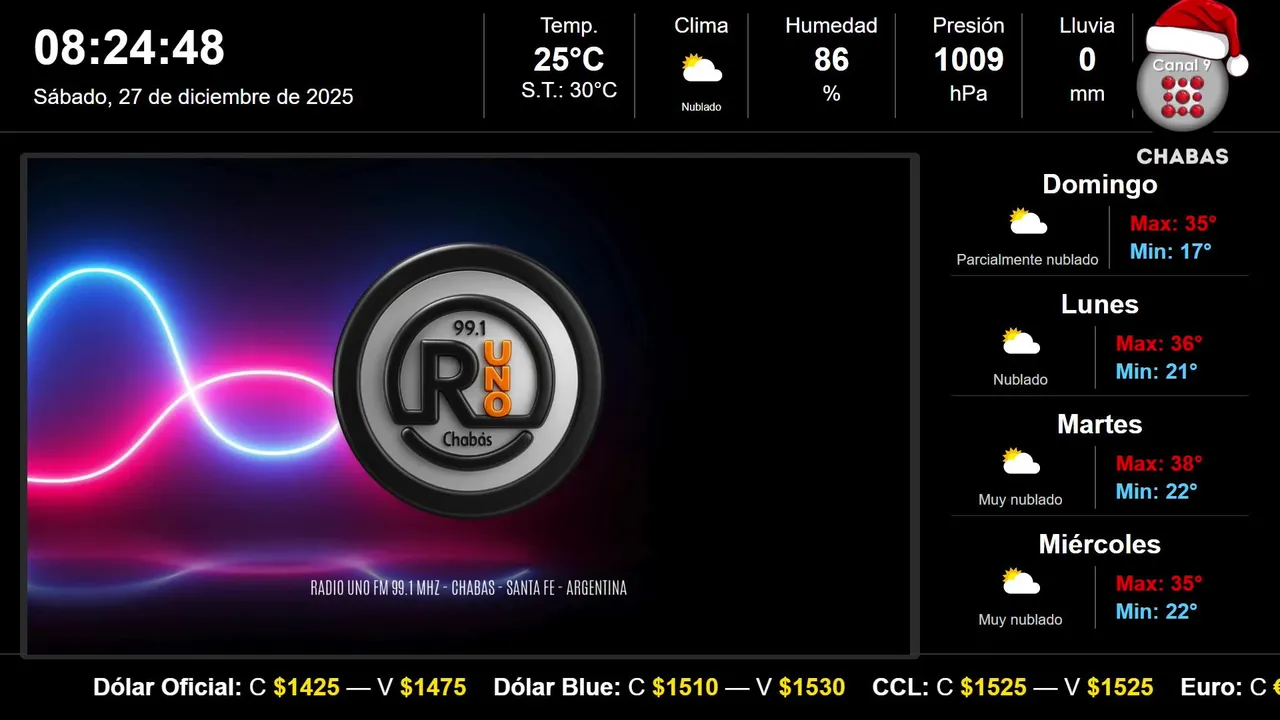The width and height of the screenshot is (1280, 720).
Task: Click the pressure value 1009
Action: tap(968, 60)
